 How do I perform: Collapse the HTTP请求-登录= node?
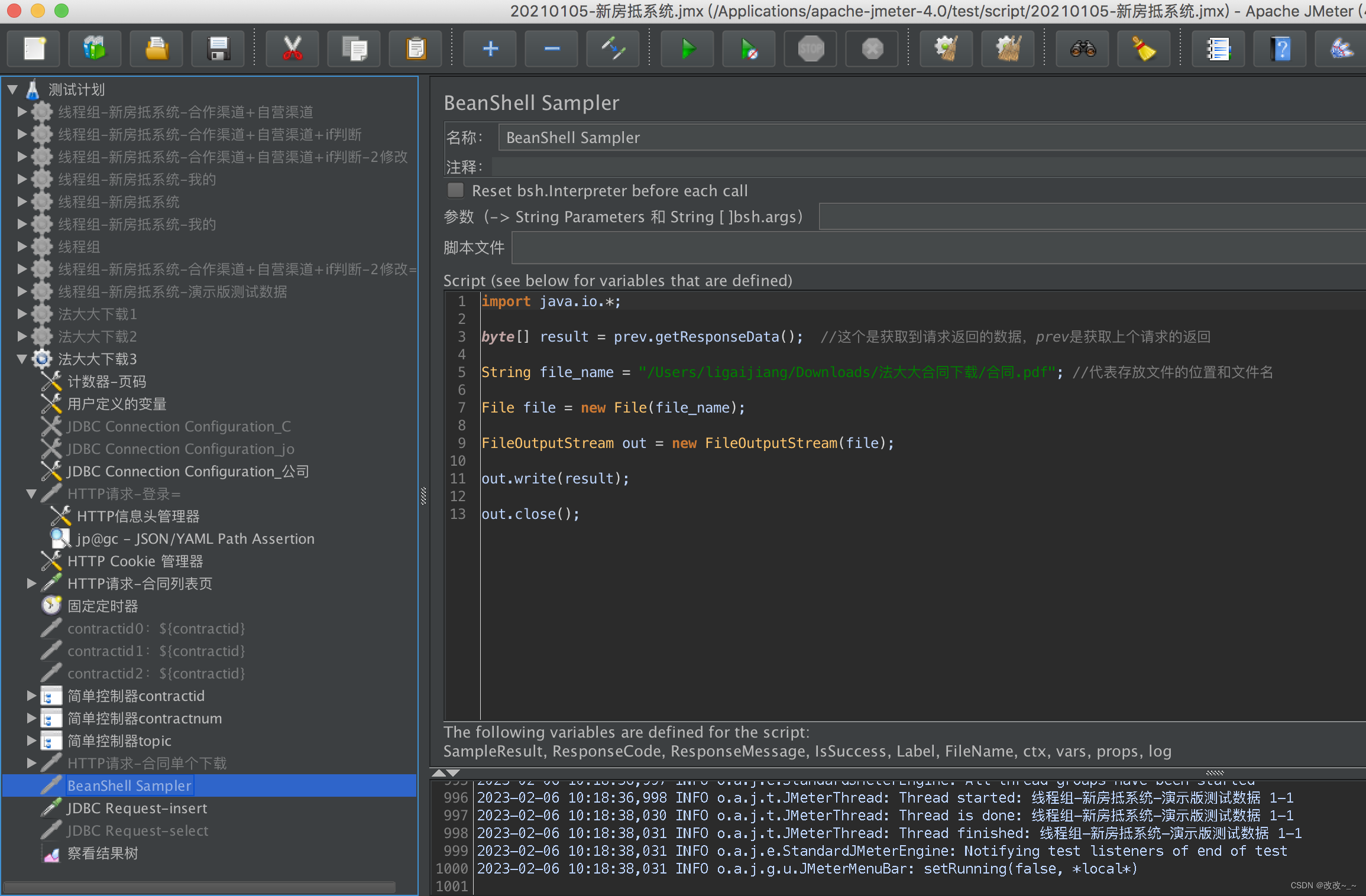31,494
